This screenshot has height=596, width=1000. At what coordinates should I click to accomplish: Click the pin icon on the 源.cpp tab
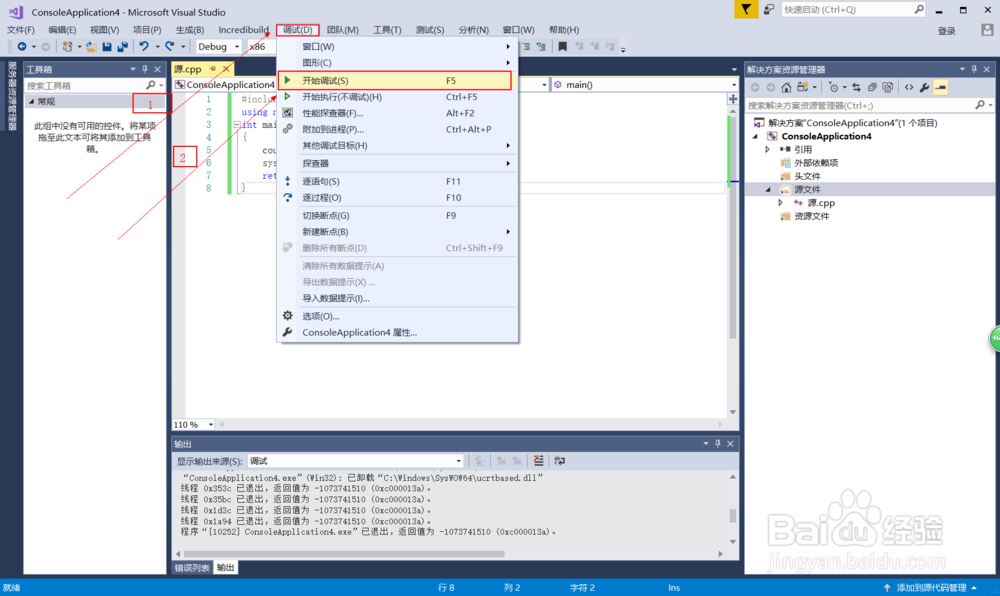(x=212, y=69)
